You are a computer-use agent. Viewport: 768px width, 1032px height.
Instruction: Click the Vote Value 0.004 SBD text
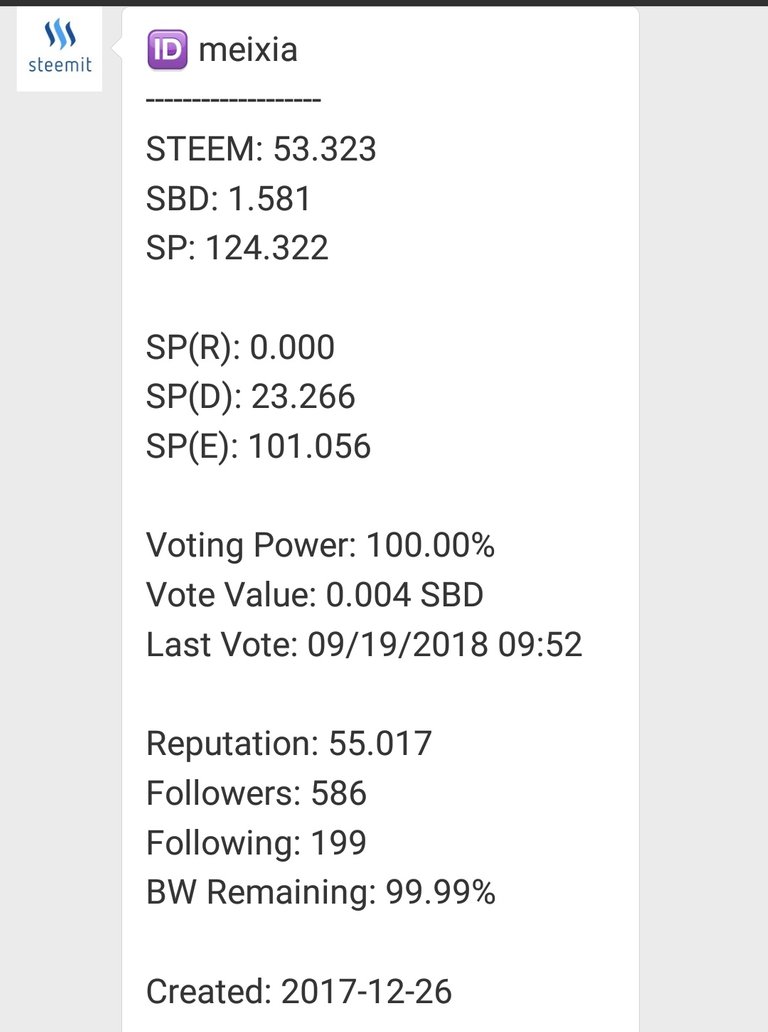point(315,595)
